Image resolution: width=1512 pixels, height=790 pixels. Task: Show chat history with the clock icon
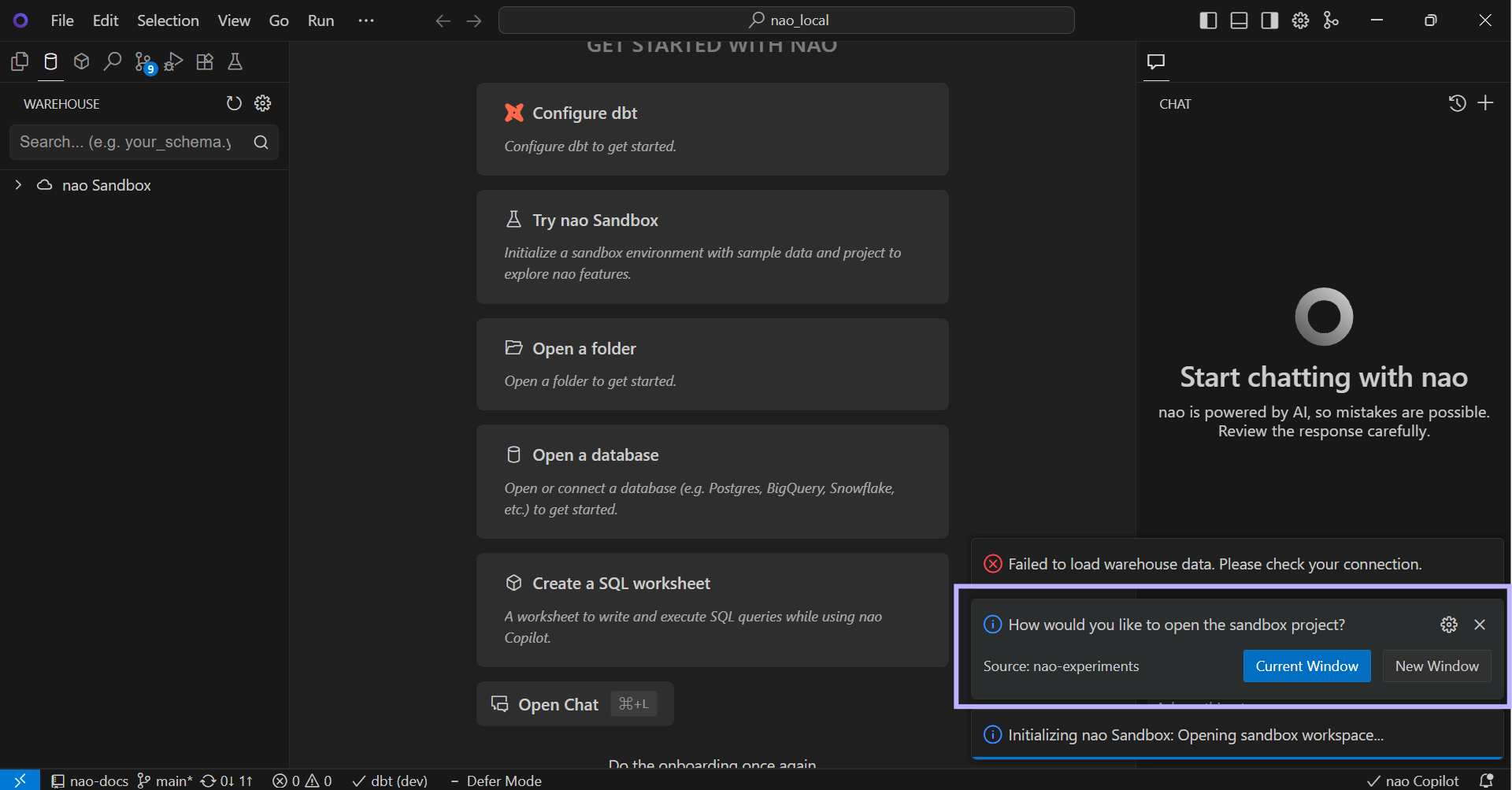click(1457, 103)
